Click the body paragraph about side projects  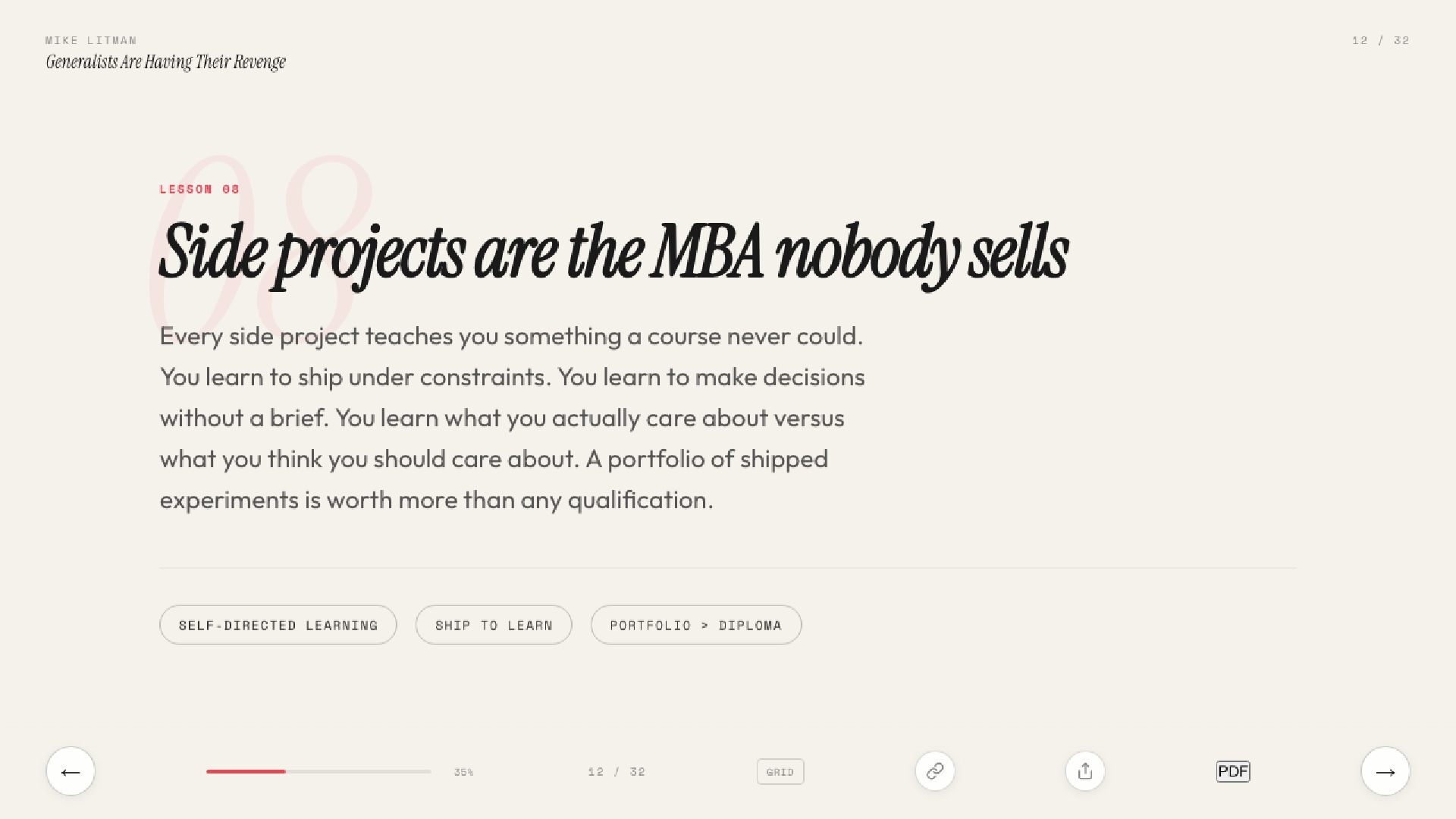tap(512, 418)
